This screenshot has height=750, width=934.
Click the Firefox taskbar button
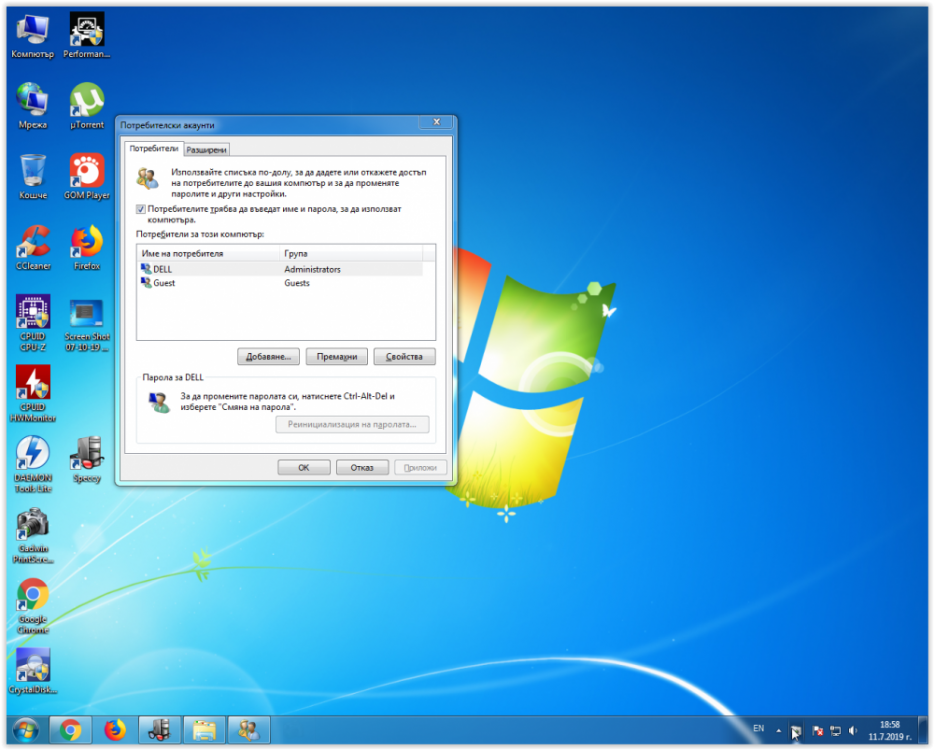click(x=115, y=730)
